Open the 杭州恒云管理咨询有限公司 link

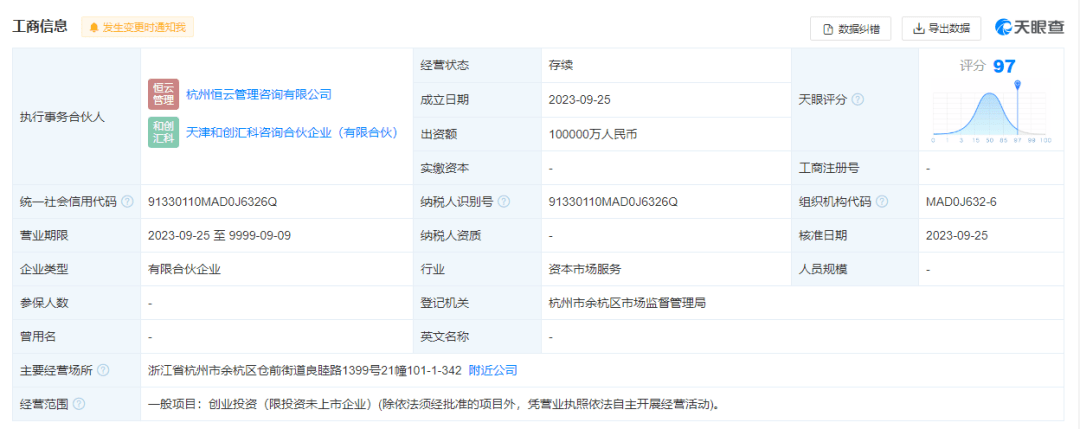point(258,95)
